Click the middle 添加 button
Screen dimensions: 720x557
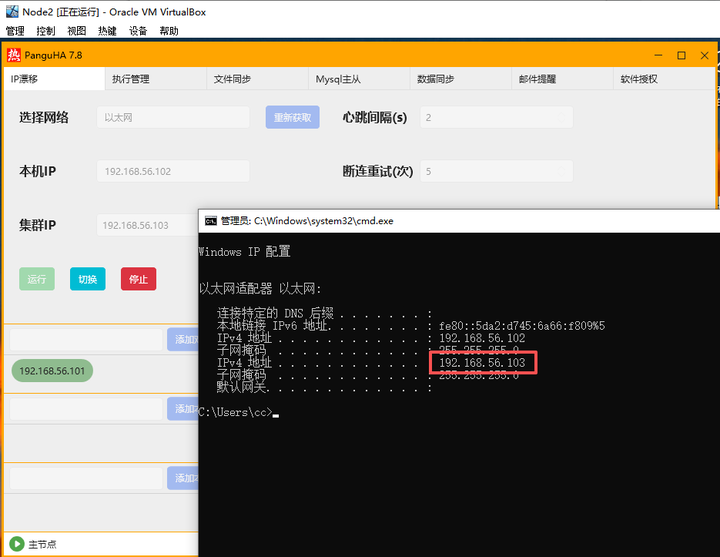pyautogui.click(x=183, y=409)
